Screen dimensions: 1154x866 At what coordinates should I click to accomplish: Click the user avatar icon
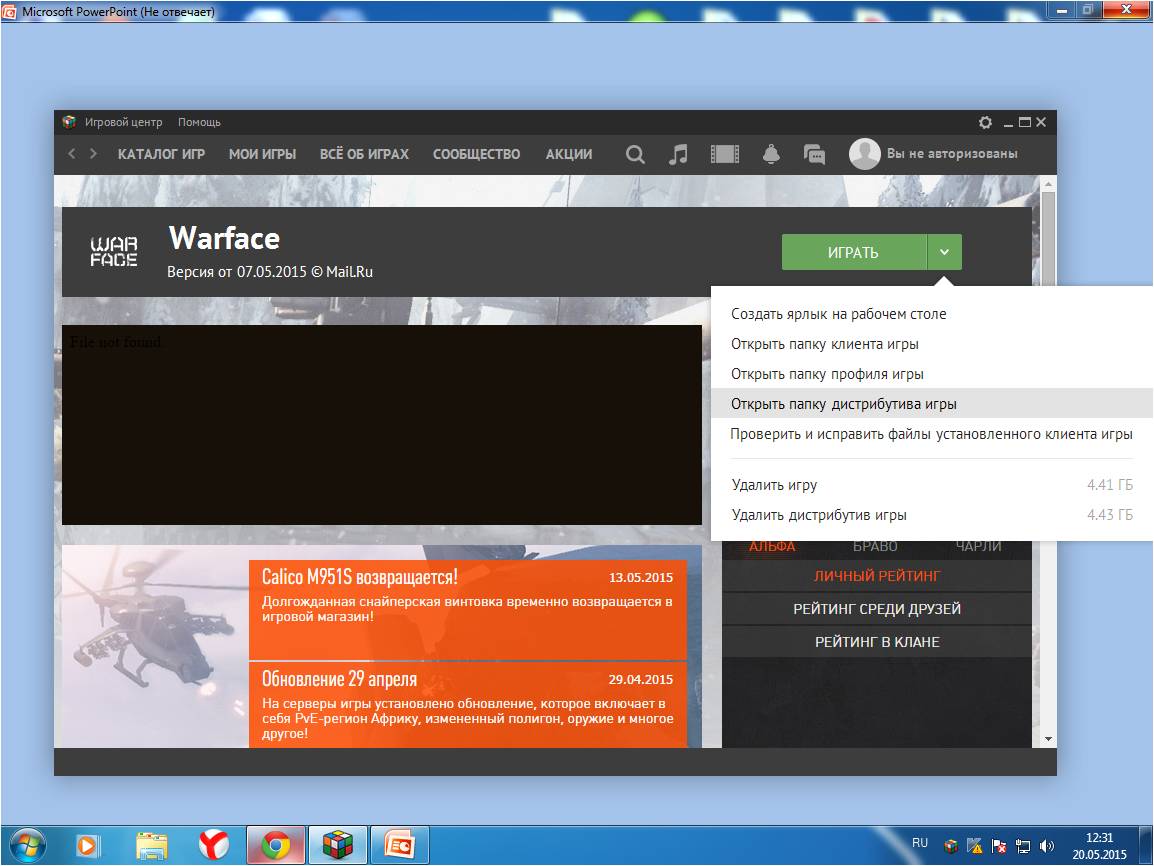pos(864,154)
